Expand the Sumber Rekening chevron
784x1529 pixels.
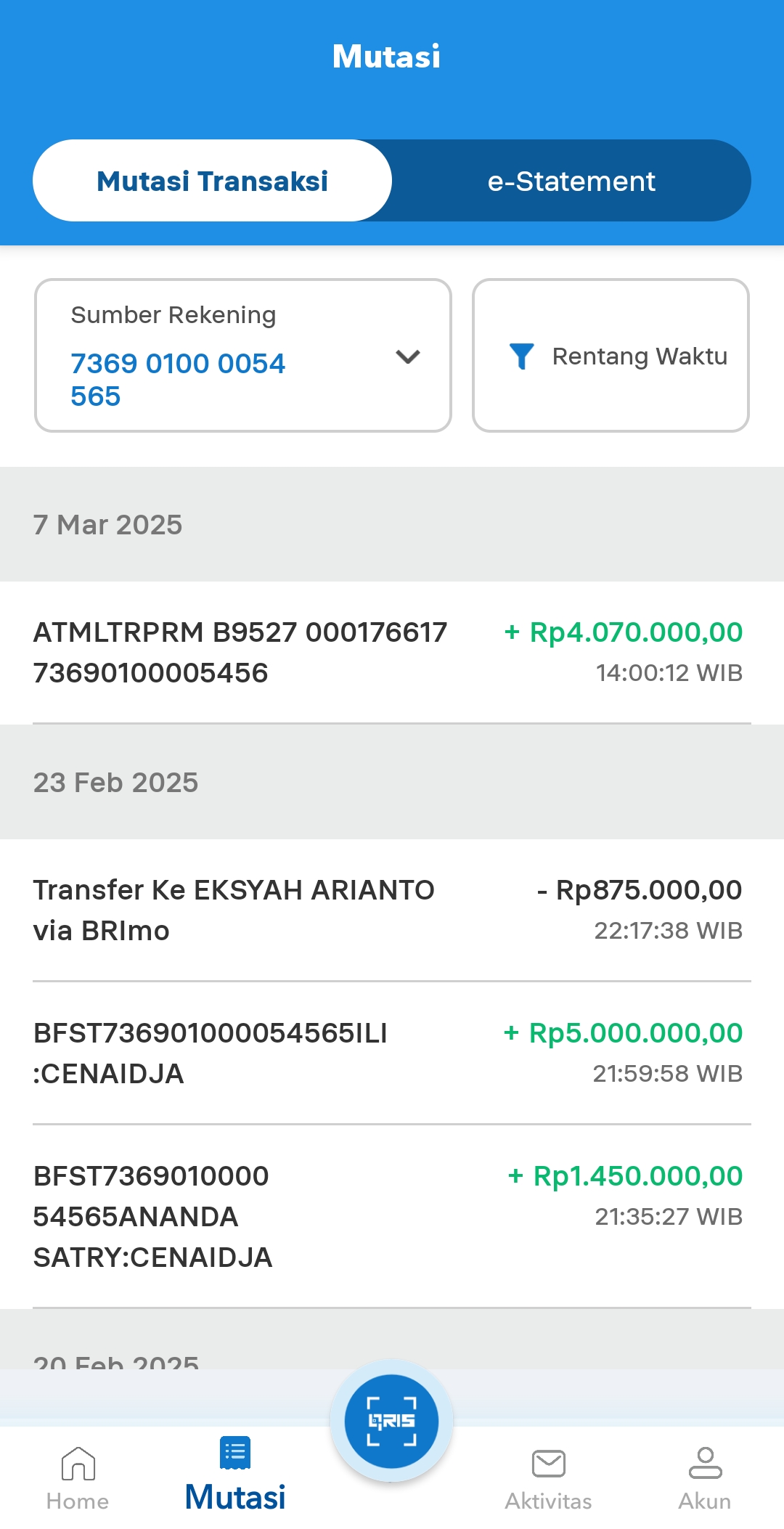(x=408, y=356)
